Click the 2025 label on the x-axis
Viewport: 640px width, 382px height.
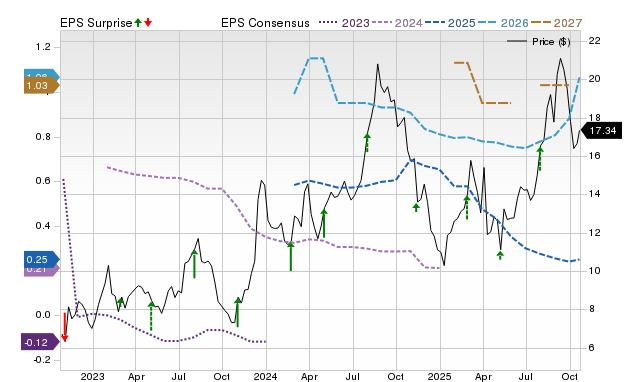tap(439, 376)
